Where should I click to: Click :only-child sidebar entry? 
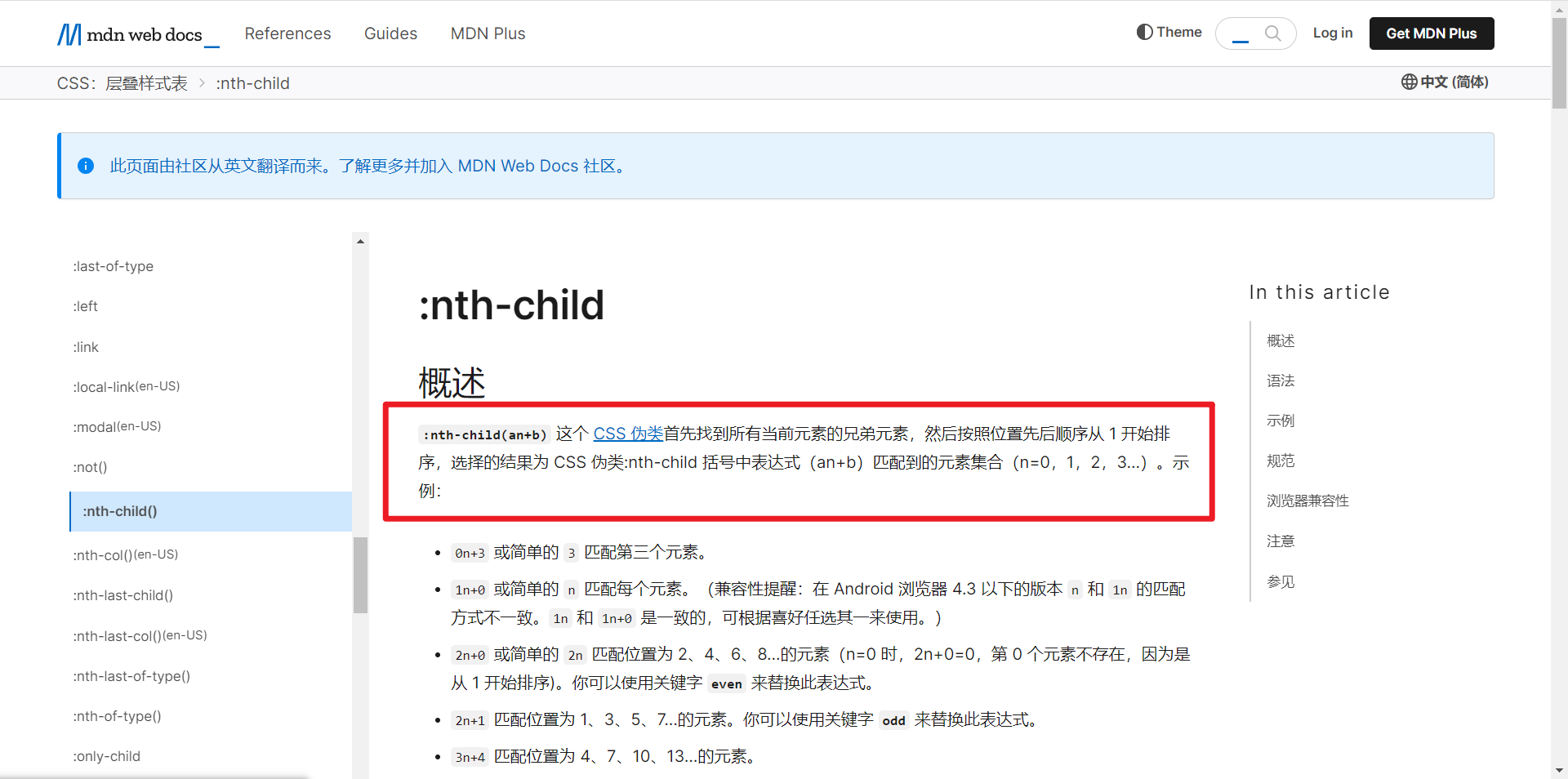tap(107, 756)
